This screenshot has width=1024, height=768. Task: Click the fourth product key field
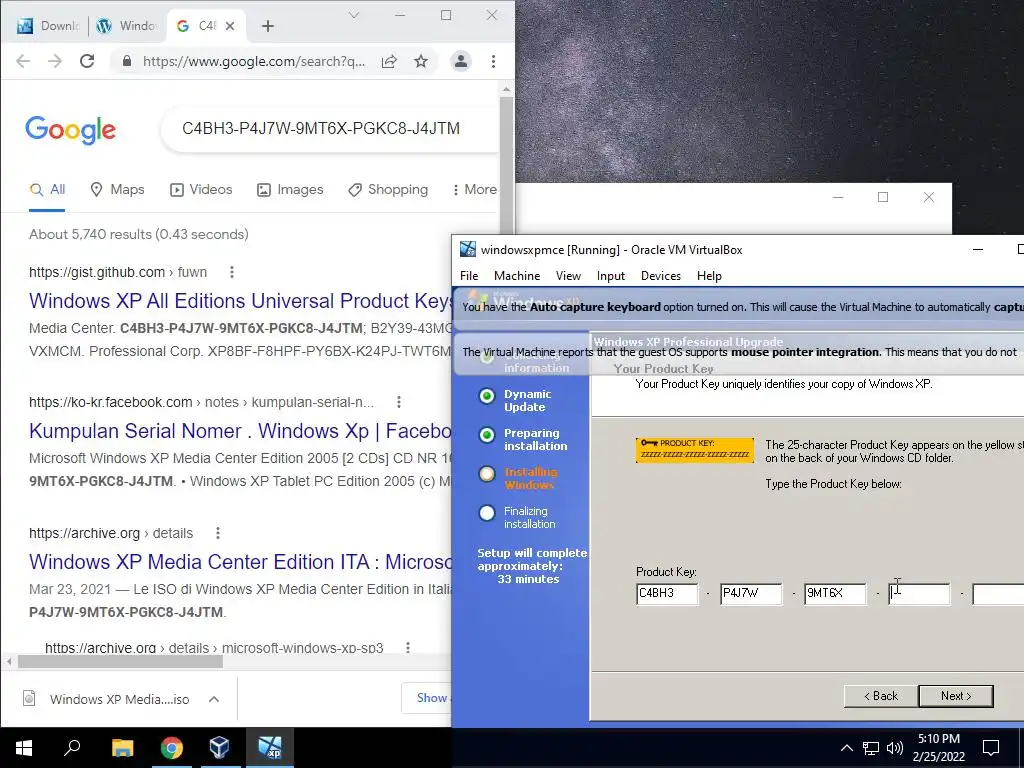(920, 594)
